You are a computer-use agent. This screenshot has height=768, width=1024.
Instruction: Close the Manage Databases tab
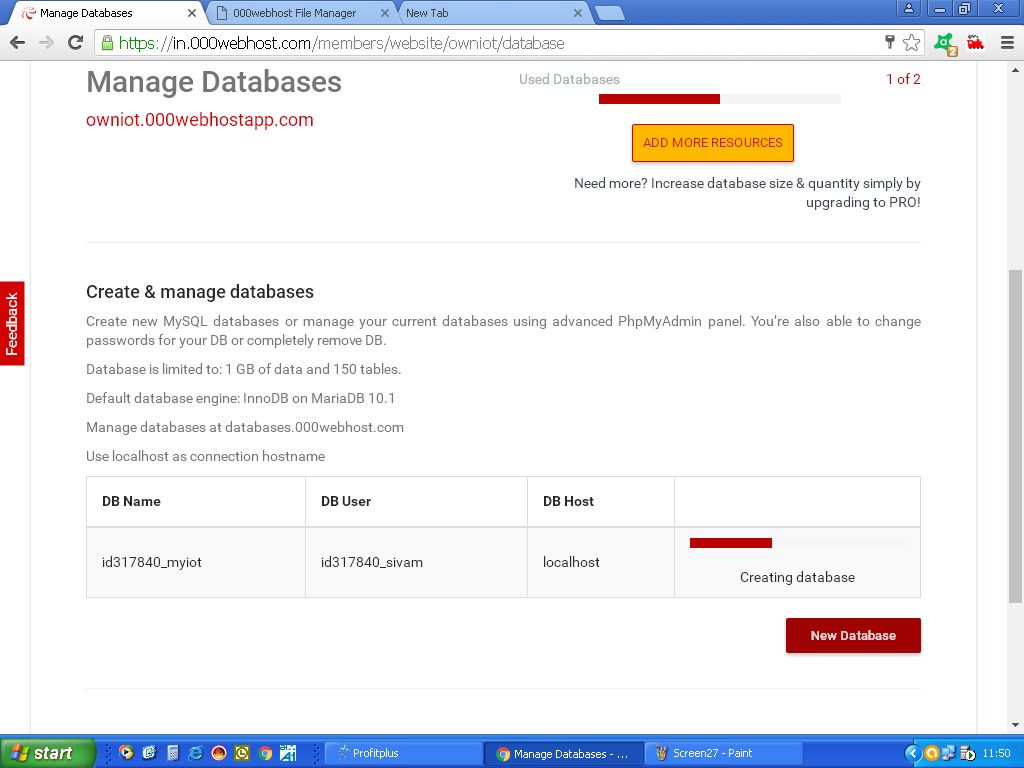tap(191, 13)
